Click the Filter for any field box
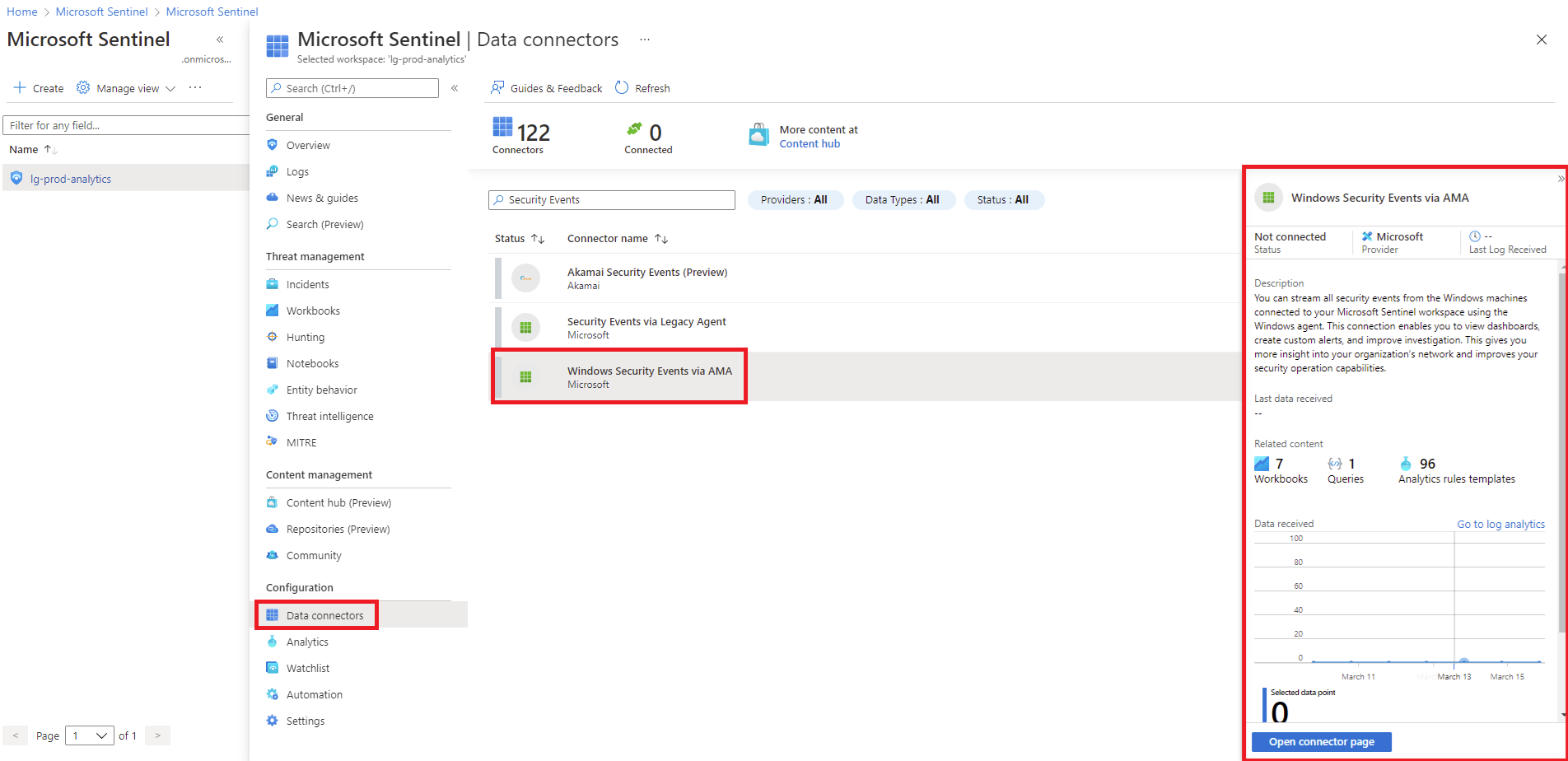The width and height of the screenshot is (1568, 761). [126, 125]
